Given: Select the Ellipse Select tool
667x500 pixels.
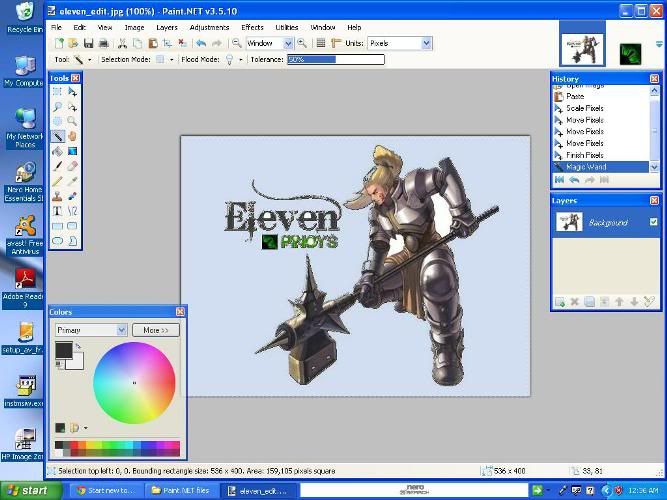Looking at the screenshot, I should coord(57,121).
